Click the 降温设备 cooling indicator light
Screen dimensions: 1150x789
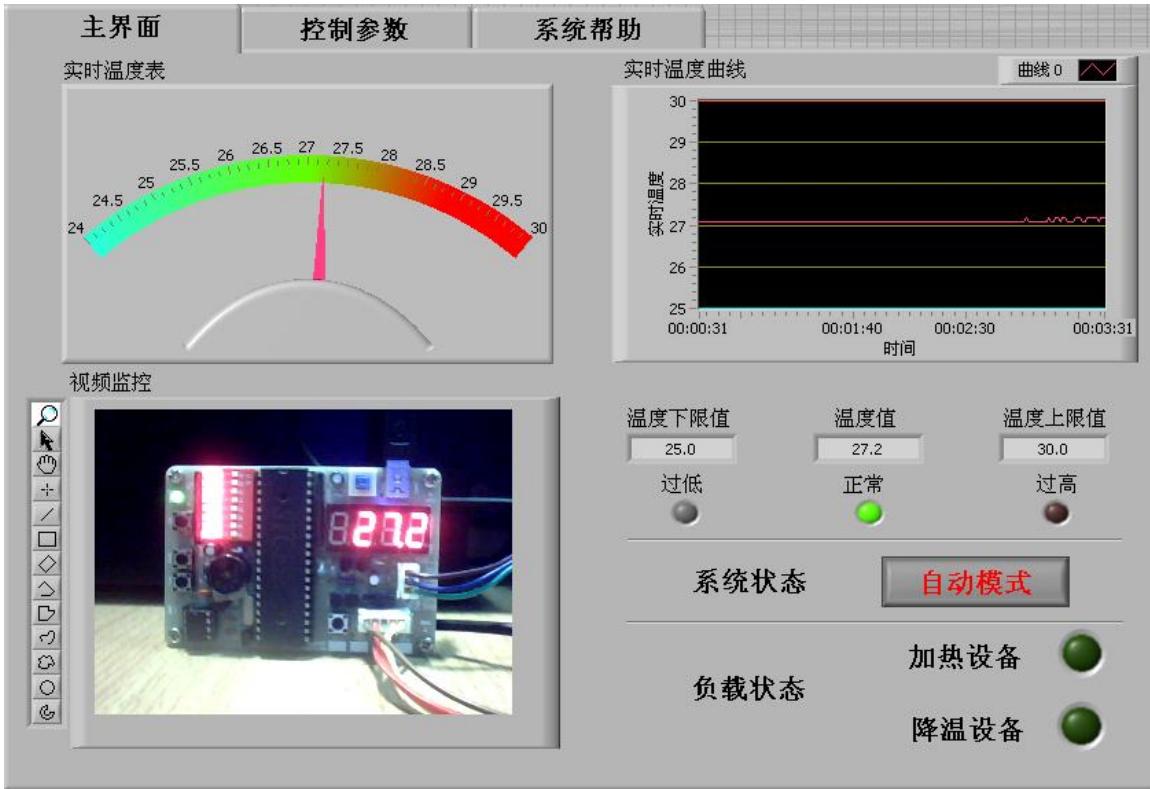coord(1081,727)
